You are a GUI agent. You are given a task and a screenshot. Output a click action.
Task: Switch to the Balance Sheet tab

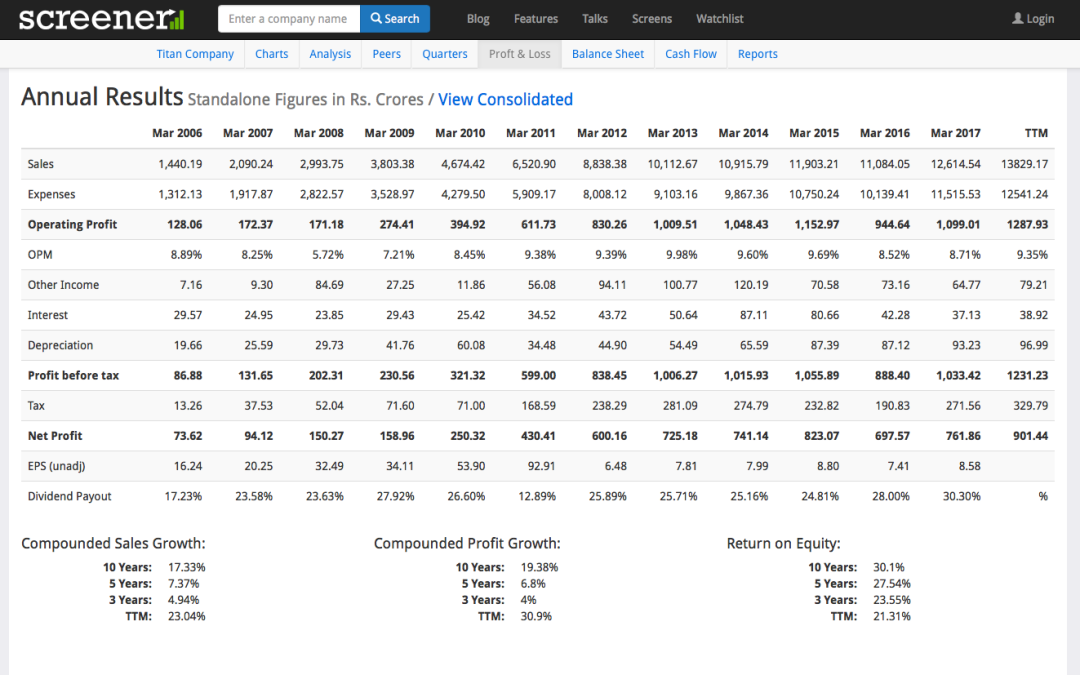point(608,54)
